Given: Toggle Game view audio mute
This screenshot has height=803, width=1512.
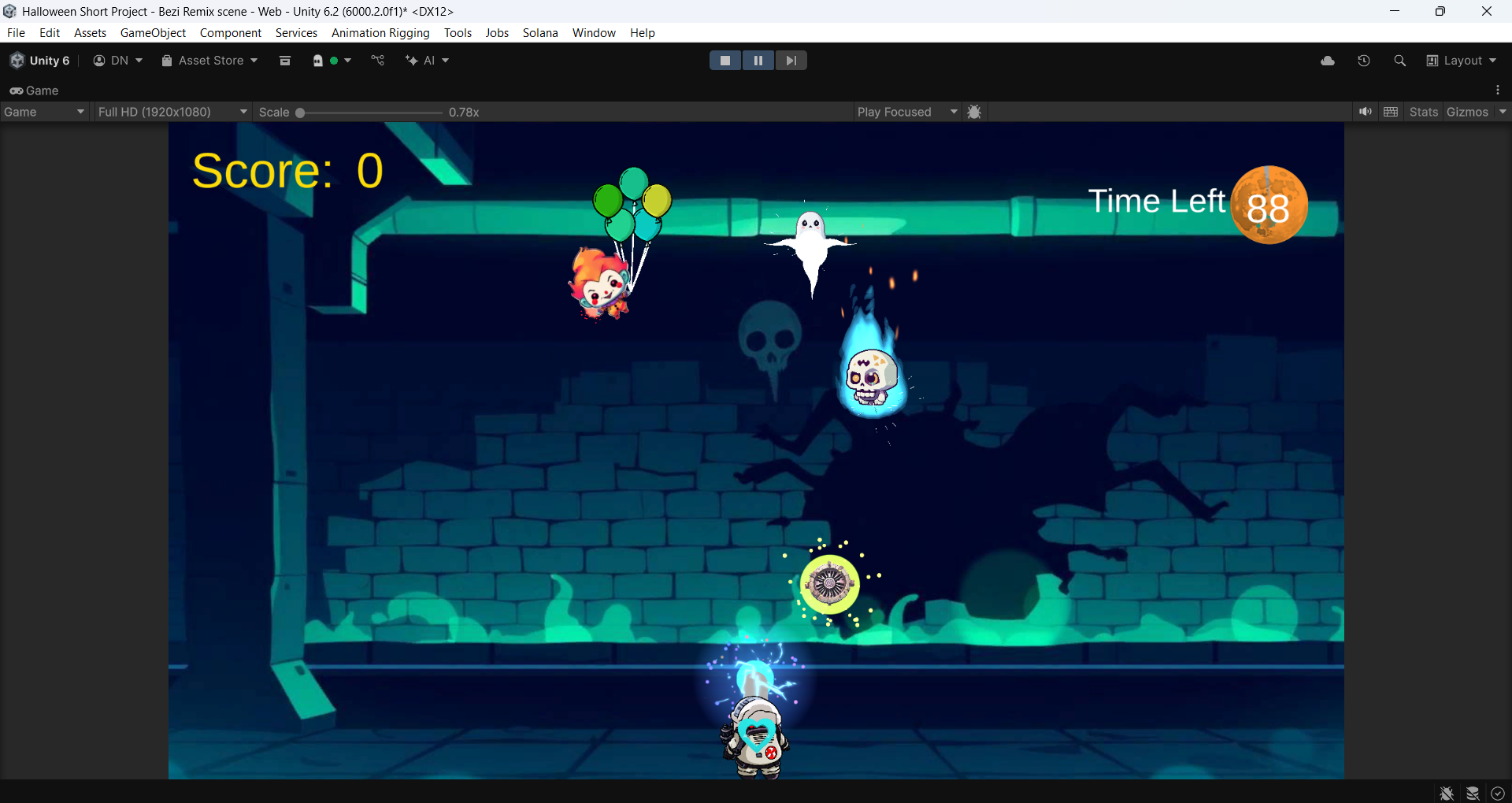Looking at the screenshot, I should click(x=1366, y=112).
